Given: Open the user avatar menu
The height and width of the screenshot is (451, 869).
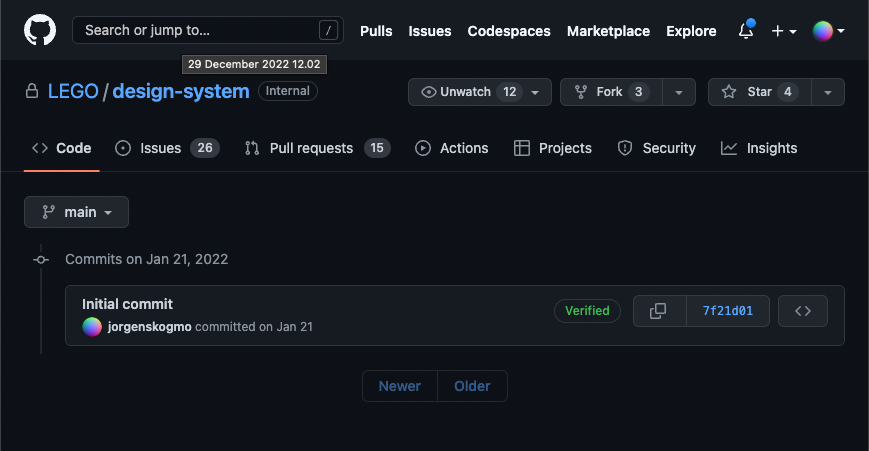Looking at the screenshot, I should (x=828, y=31).
